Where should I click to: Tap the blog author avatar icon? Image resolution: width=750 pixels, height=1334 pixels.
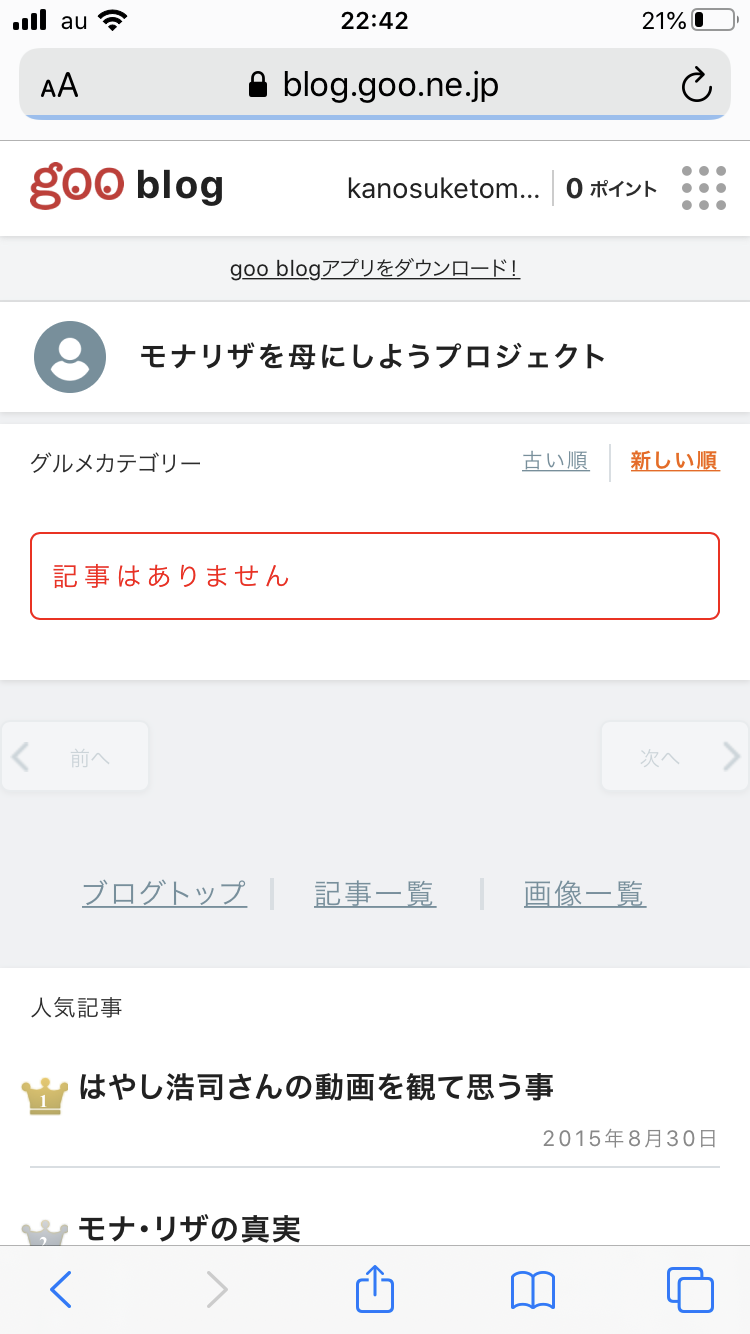70,357
